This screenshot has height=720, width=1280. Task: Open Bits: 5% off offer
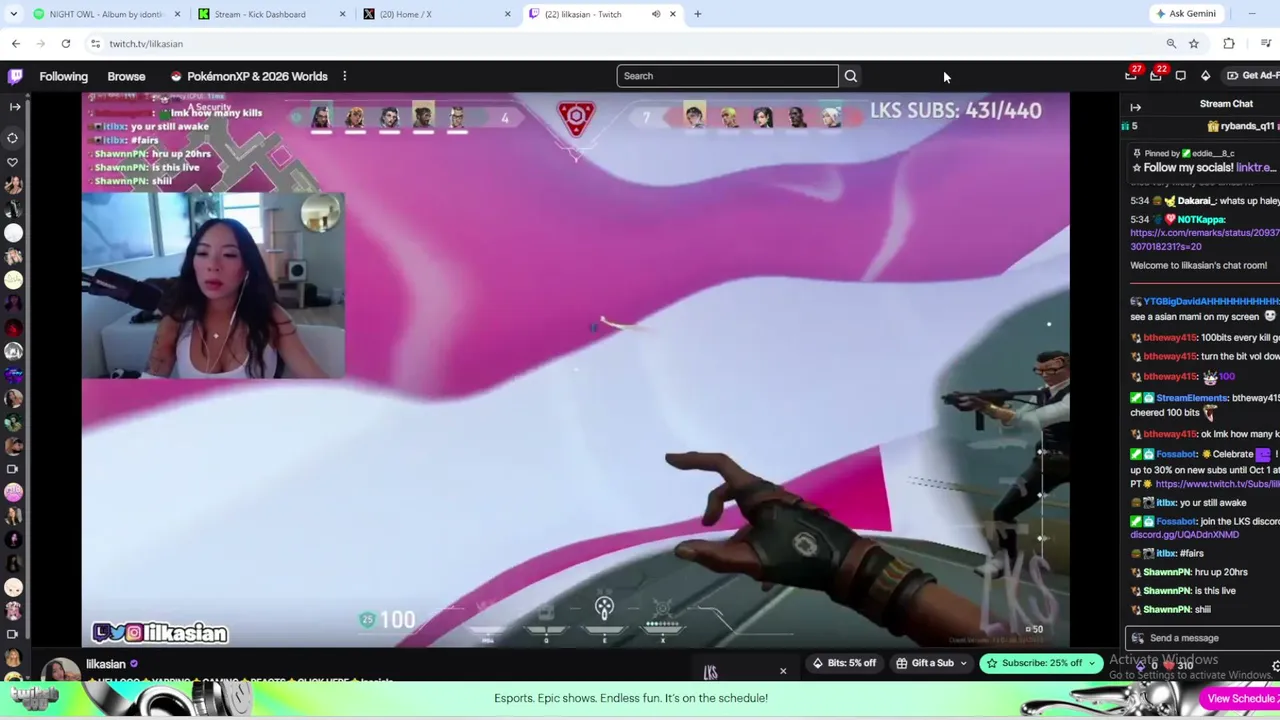pos(844,663)
